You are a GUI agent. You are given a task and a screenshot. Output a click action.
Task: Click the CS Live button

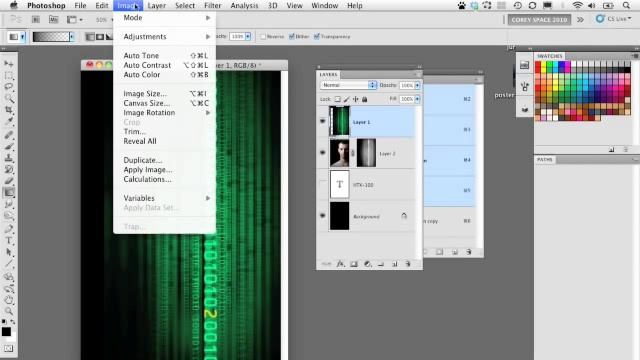point(613,19)
